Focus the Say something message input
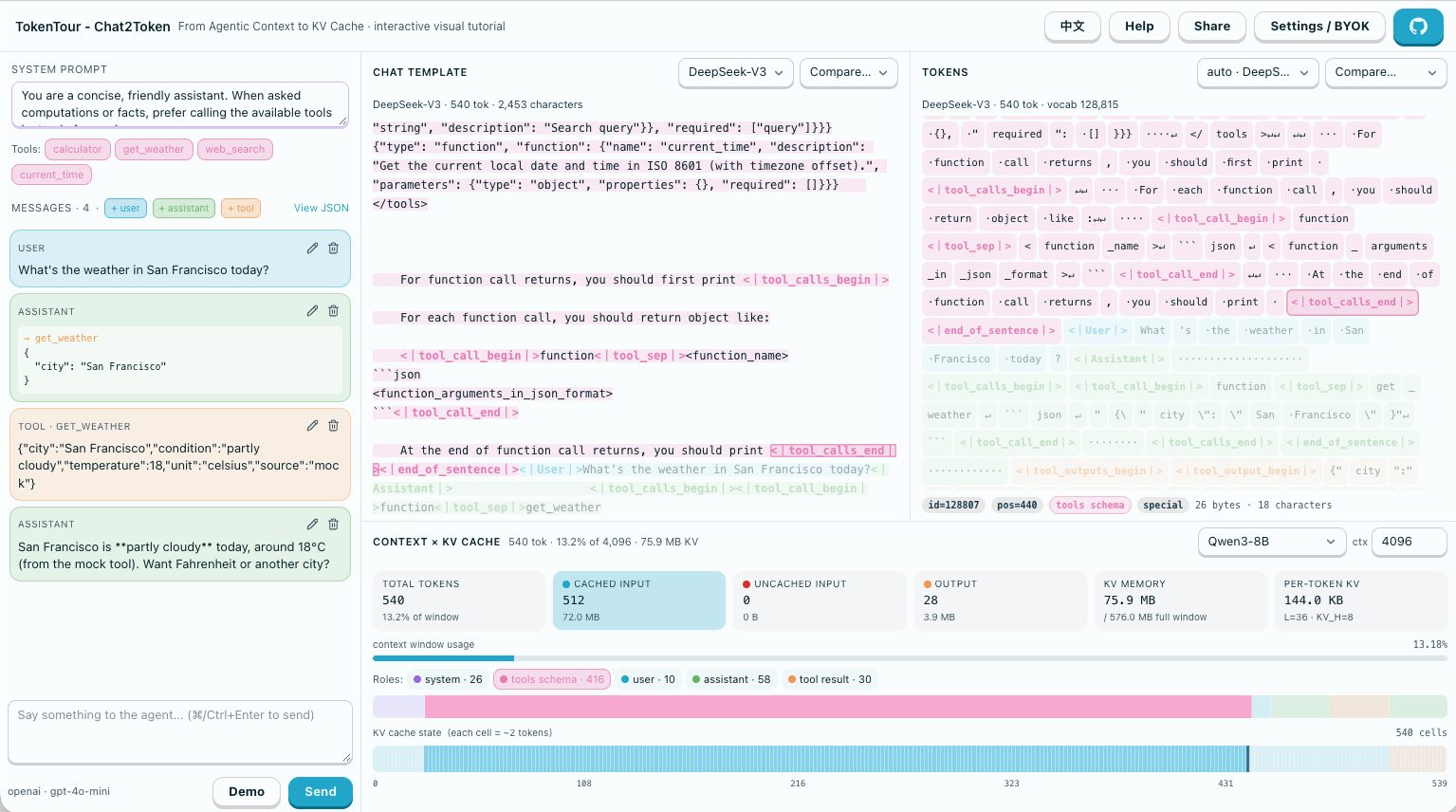This screenshot has width=1456, height=812. [180, 731]
